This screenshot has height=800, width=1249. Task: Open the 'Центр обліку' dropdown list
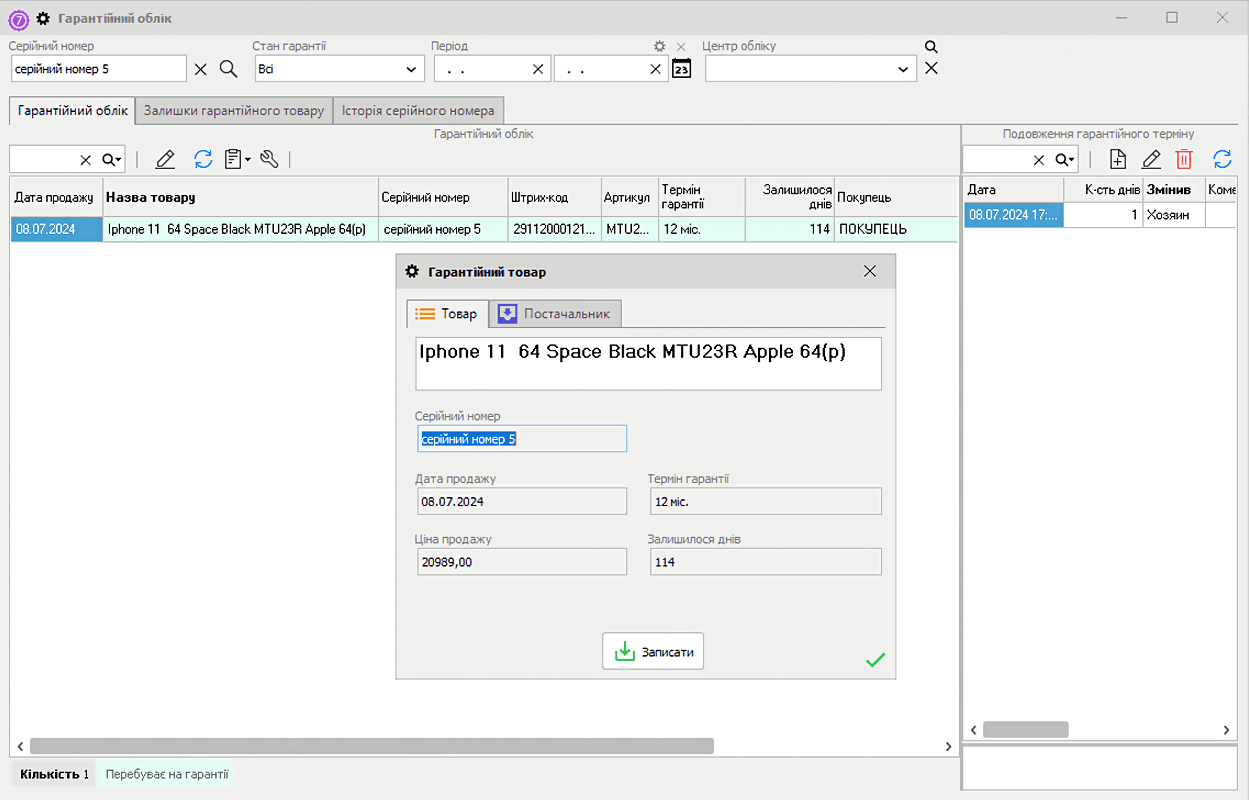pos(903,69)
